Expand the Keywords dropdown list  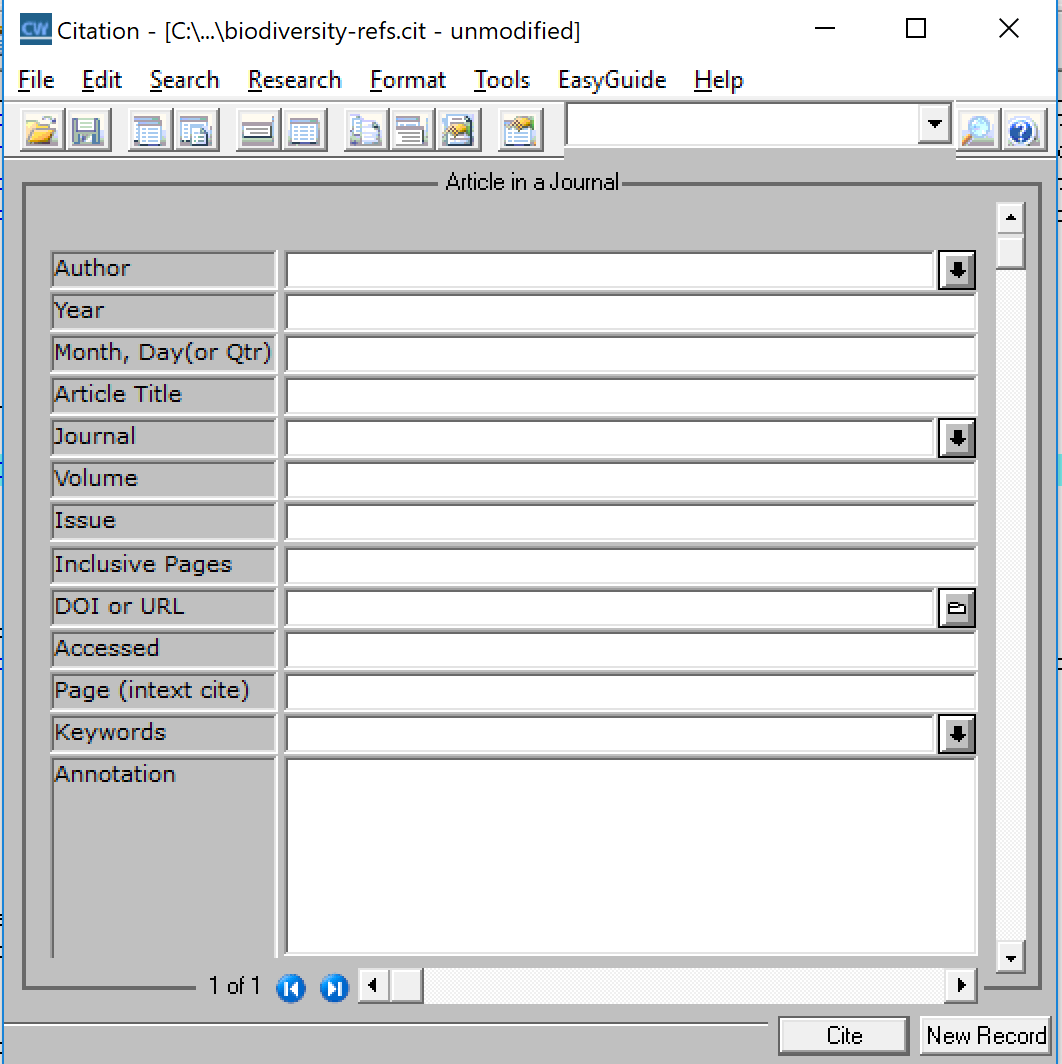956,734
